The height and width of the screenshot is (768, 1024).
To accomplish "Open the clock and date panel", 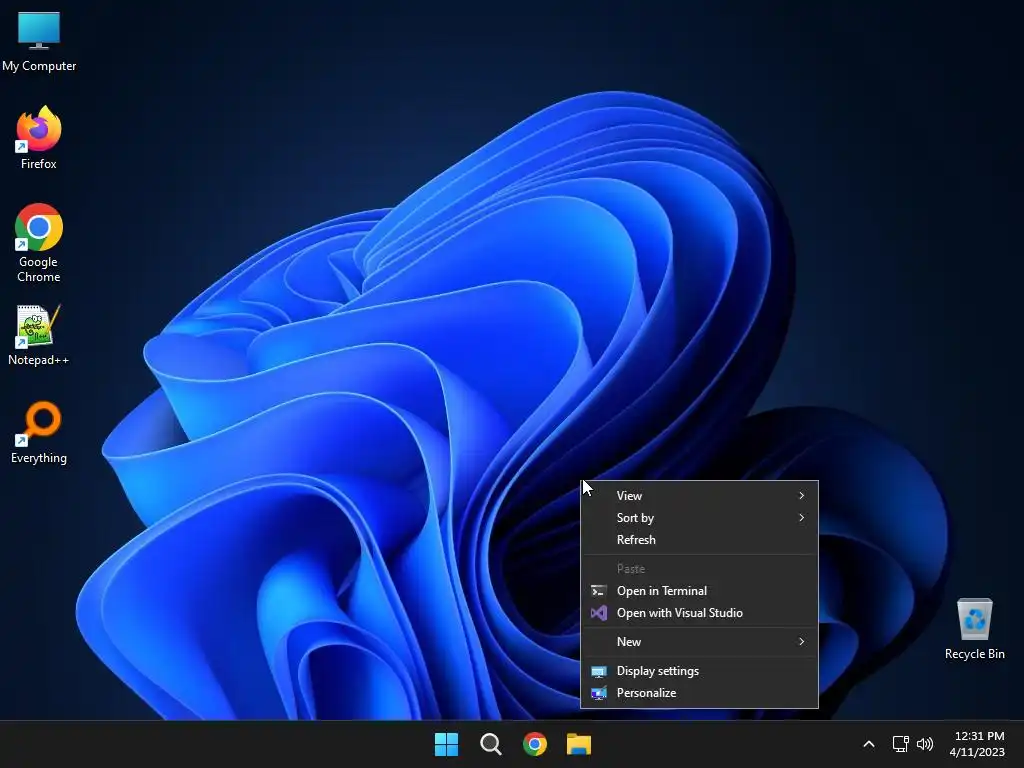I will pos(977,744).
